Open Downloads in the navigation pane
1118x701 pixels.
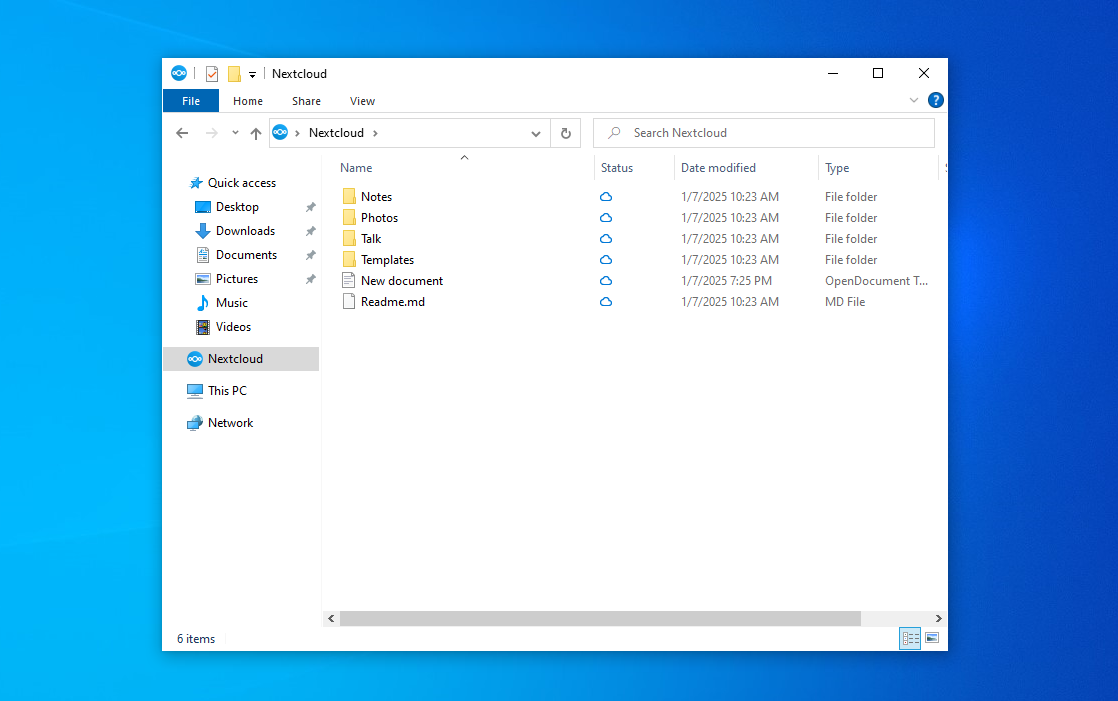click(245, 231)
